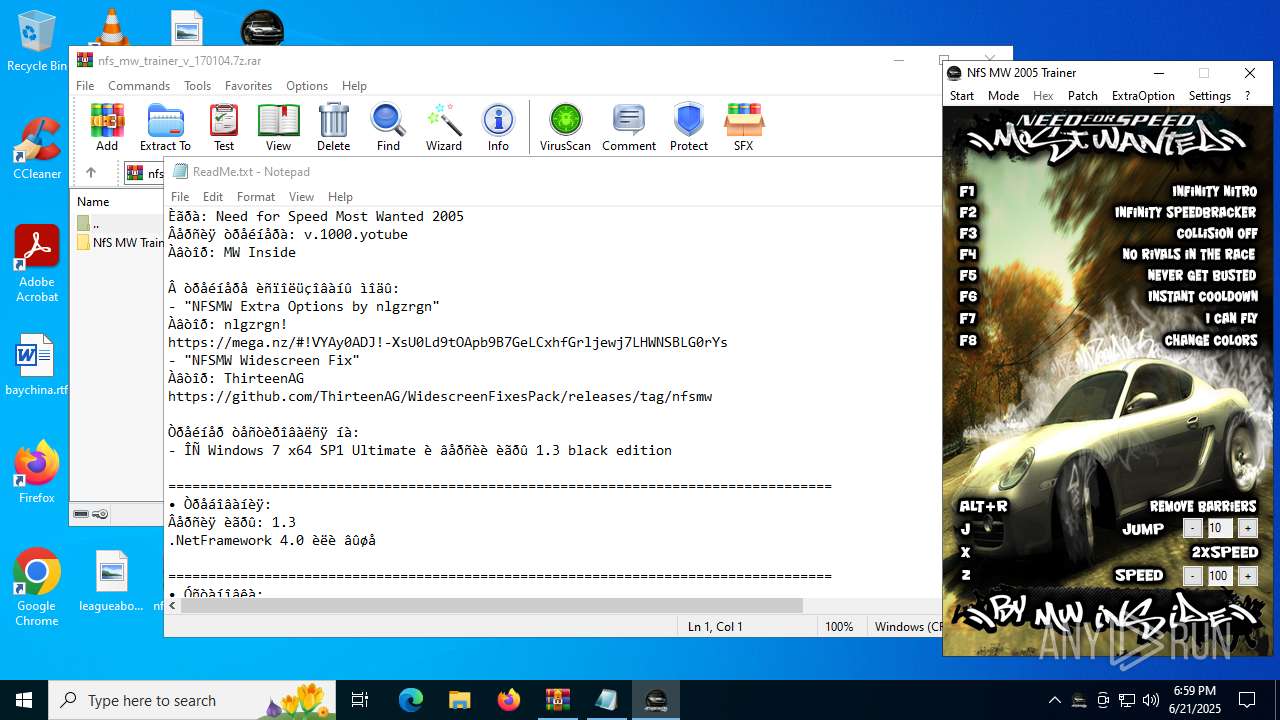Viewport: 1280px width, 720px height.
Task: Increase the Jump value with plus
Action: pos(1247,528)
